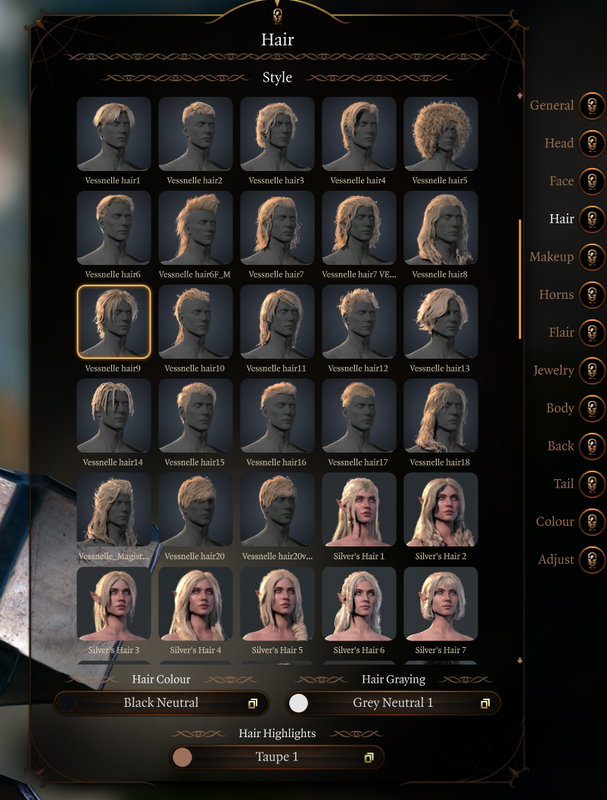607x800 pixels.
Task: Open the Black Neutral hair colour selector
Action: pos(161,704)
